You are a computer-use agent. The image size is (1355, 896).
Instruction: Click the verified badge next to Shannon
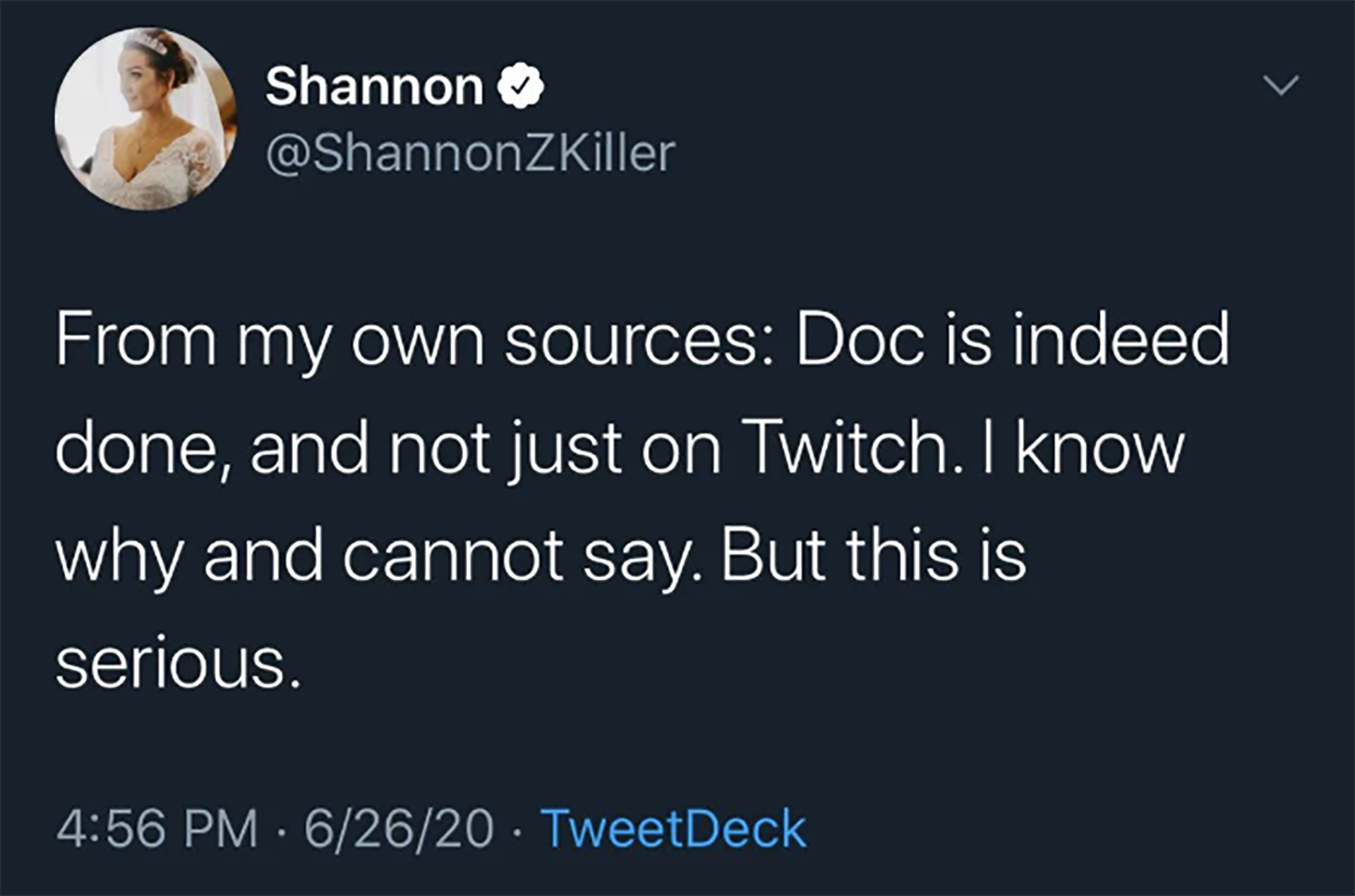click(521, 86)
